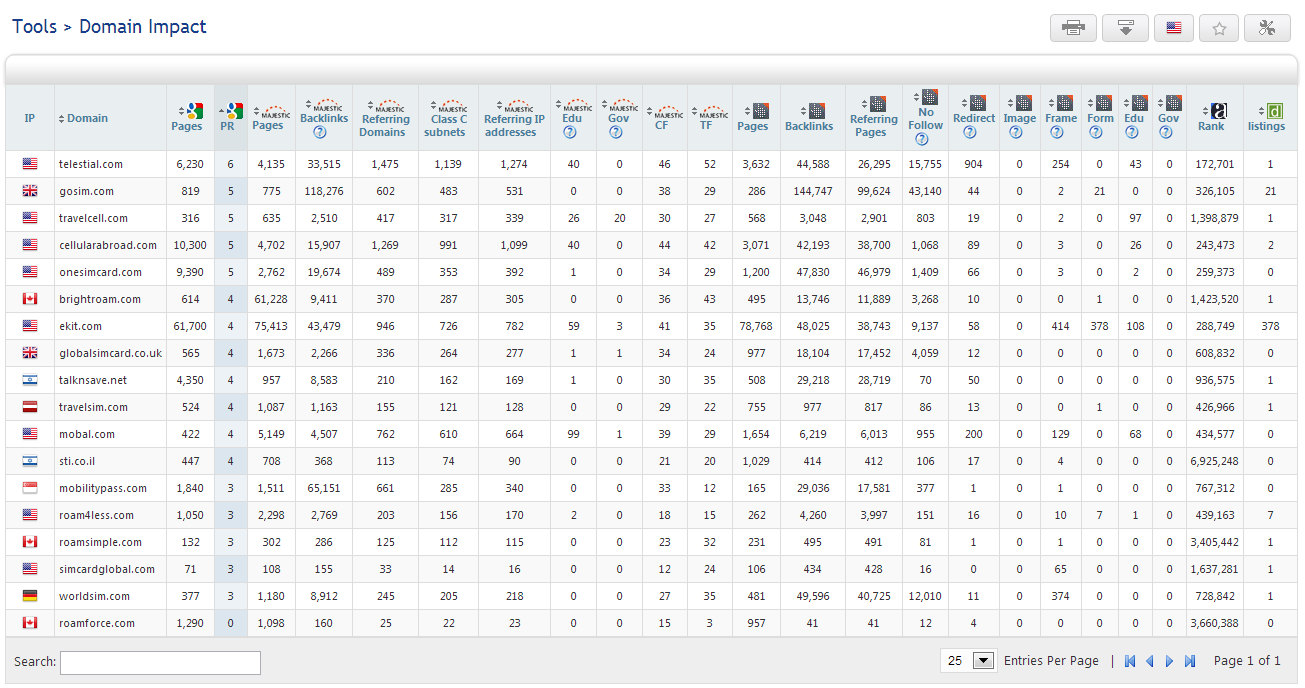Click help icon under No Follow header
This screenshot has width=1305, height=688.
pyautogui.click(x=922, y=139)
